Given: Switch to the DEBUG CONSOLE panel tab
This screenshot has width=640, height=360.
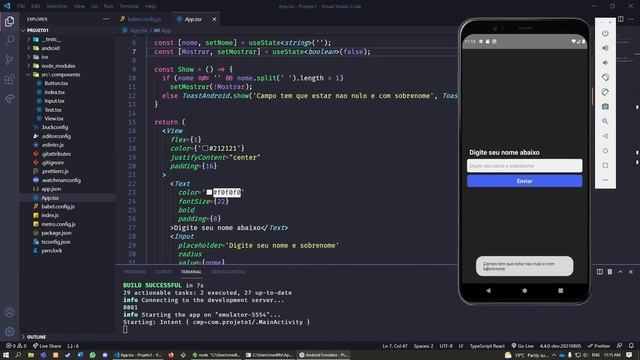Looking at the screenshot, I should 228,272.
